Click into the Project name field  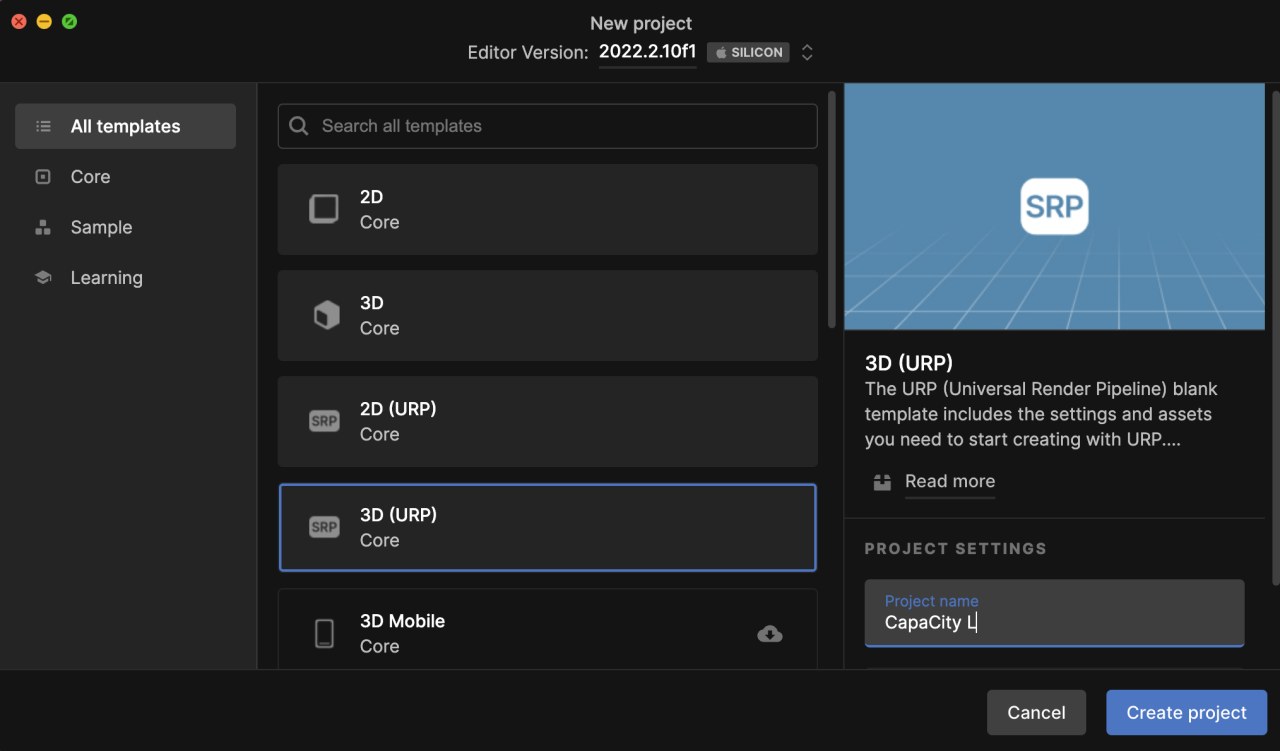tap(1054, 621)
